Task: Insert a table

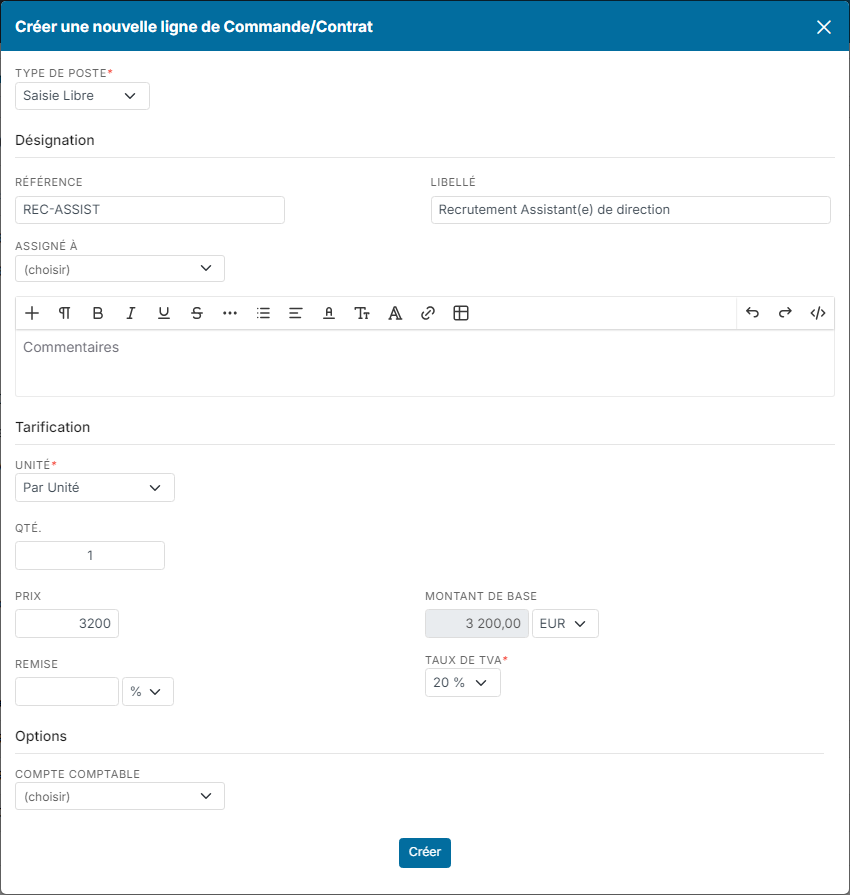Action: coord(461,313)
